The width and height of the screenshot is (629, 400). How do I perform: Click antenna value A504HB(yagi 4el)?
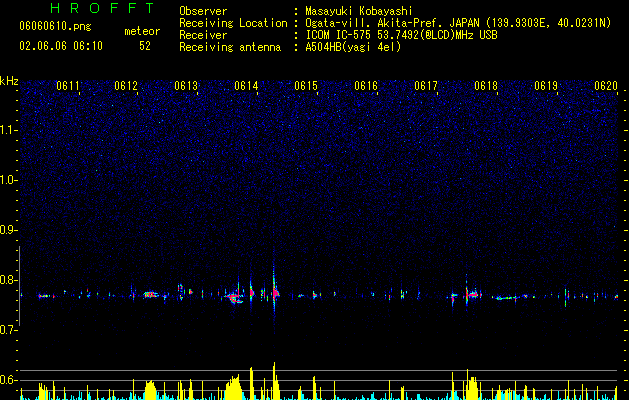coord(353,47)
